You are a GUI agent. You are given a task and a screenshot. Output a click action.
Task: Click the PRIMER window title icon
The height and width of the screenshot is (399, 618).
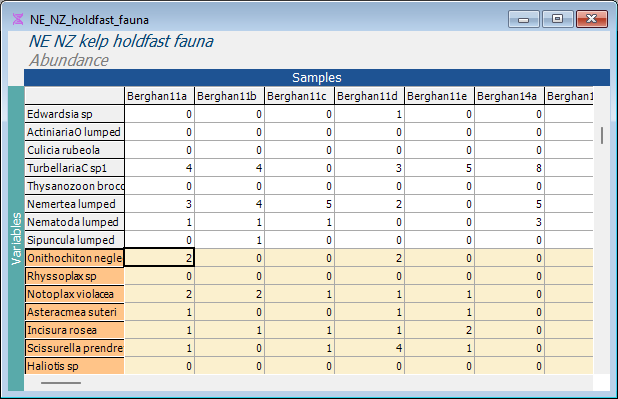pos(18,19)
